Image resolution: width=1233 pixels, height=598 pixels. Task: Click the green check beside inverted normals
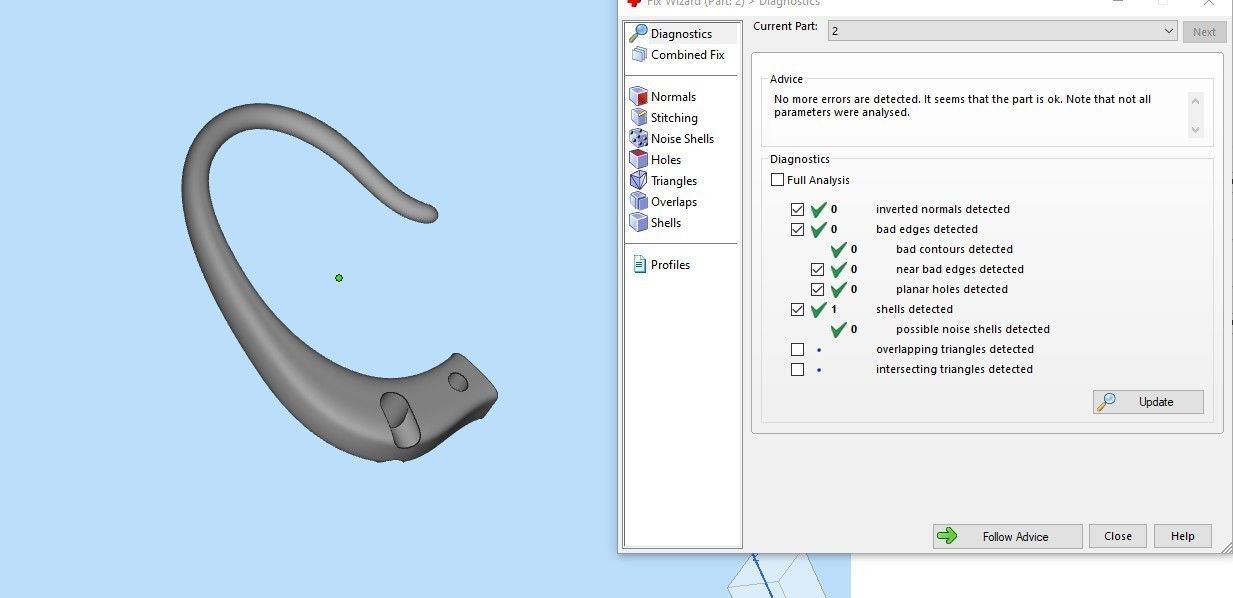click(818, 209)
